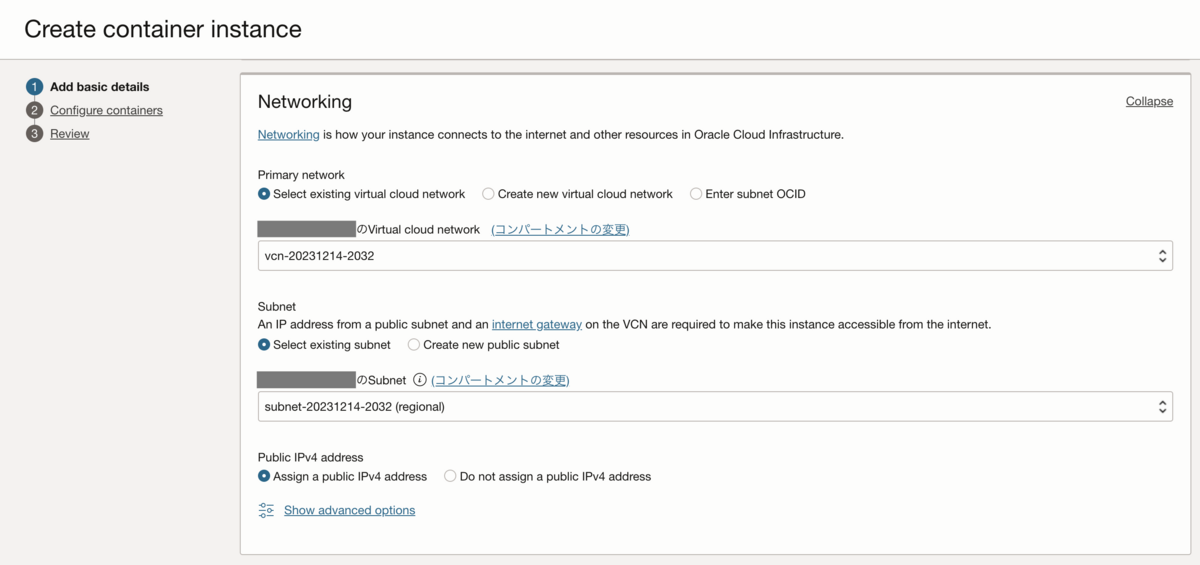Show advanced options link

coord(349,510)
